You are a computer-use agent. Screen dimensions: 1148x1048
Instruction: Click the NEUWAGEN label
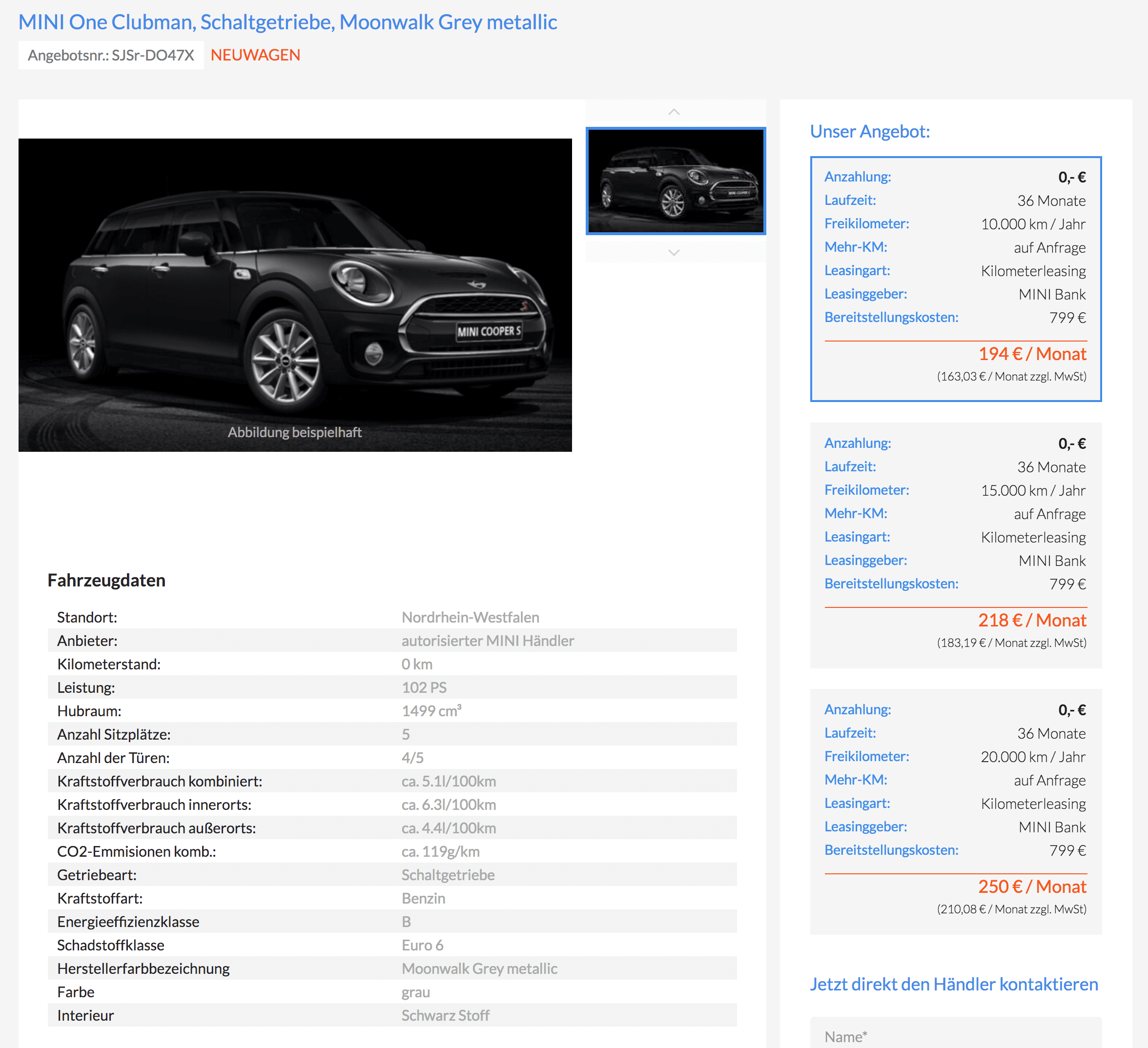point(255,55)
